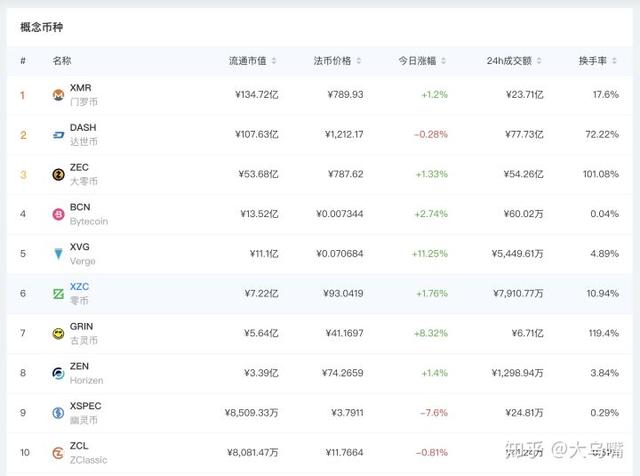The height and width of the screenshot is (476, 640).
Task: Click ZEC market cap ¥53.68亿
Action: 258,174
